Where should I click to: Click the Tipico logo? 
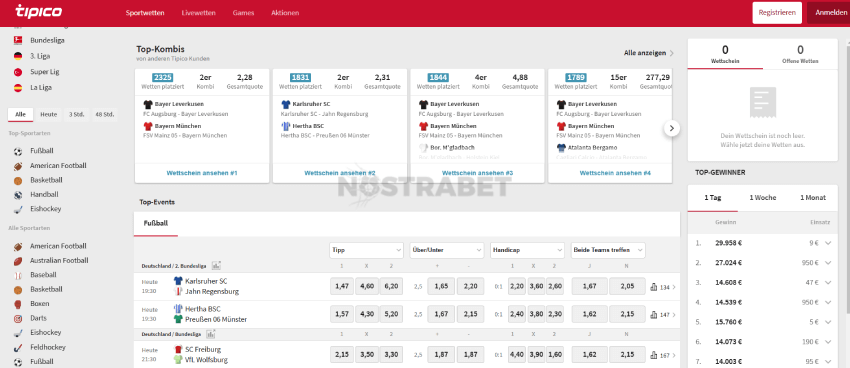[38, 11]
